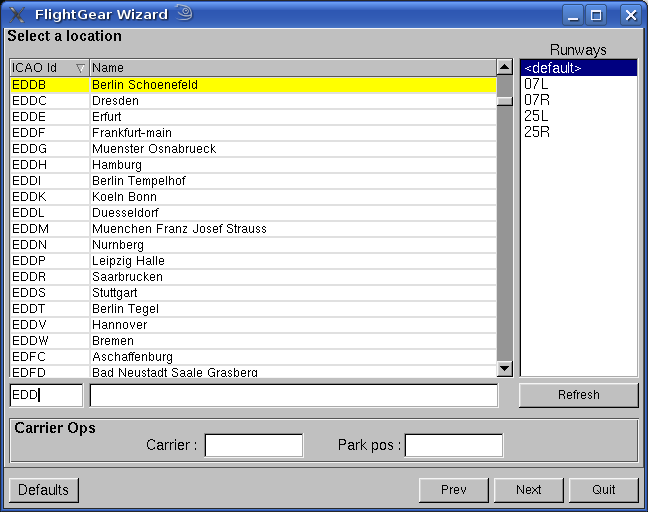Select the Nurnberg airport row
The width and height of the screenshot is (648, 512).
(253, 245)
